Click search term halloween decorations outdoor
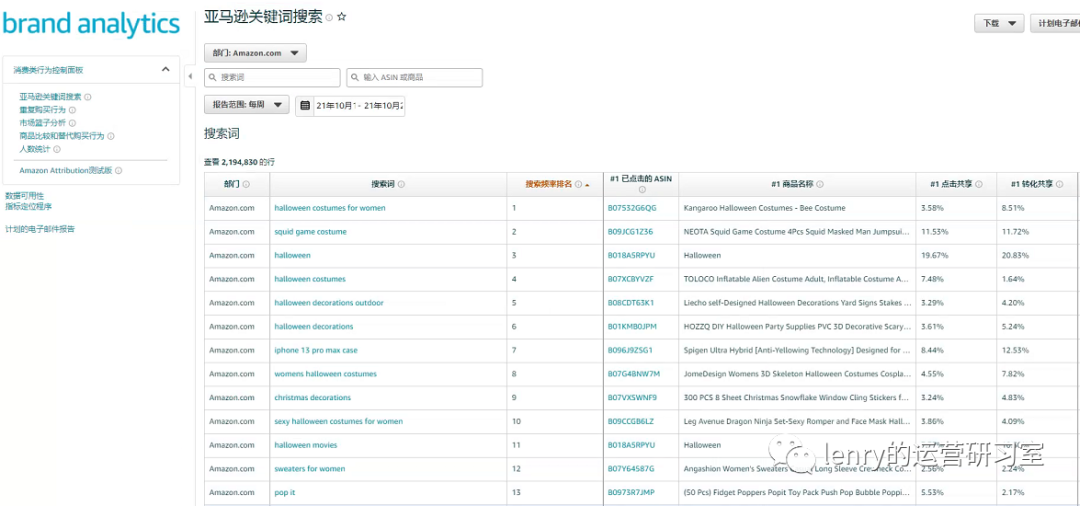This screenshot has height=506, width=1080. pos(329,303)
